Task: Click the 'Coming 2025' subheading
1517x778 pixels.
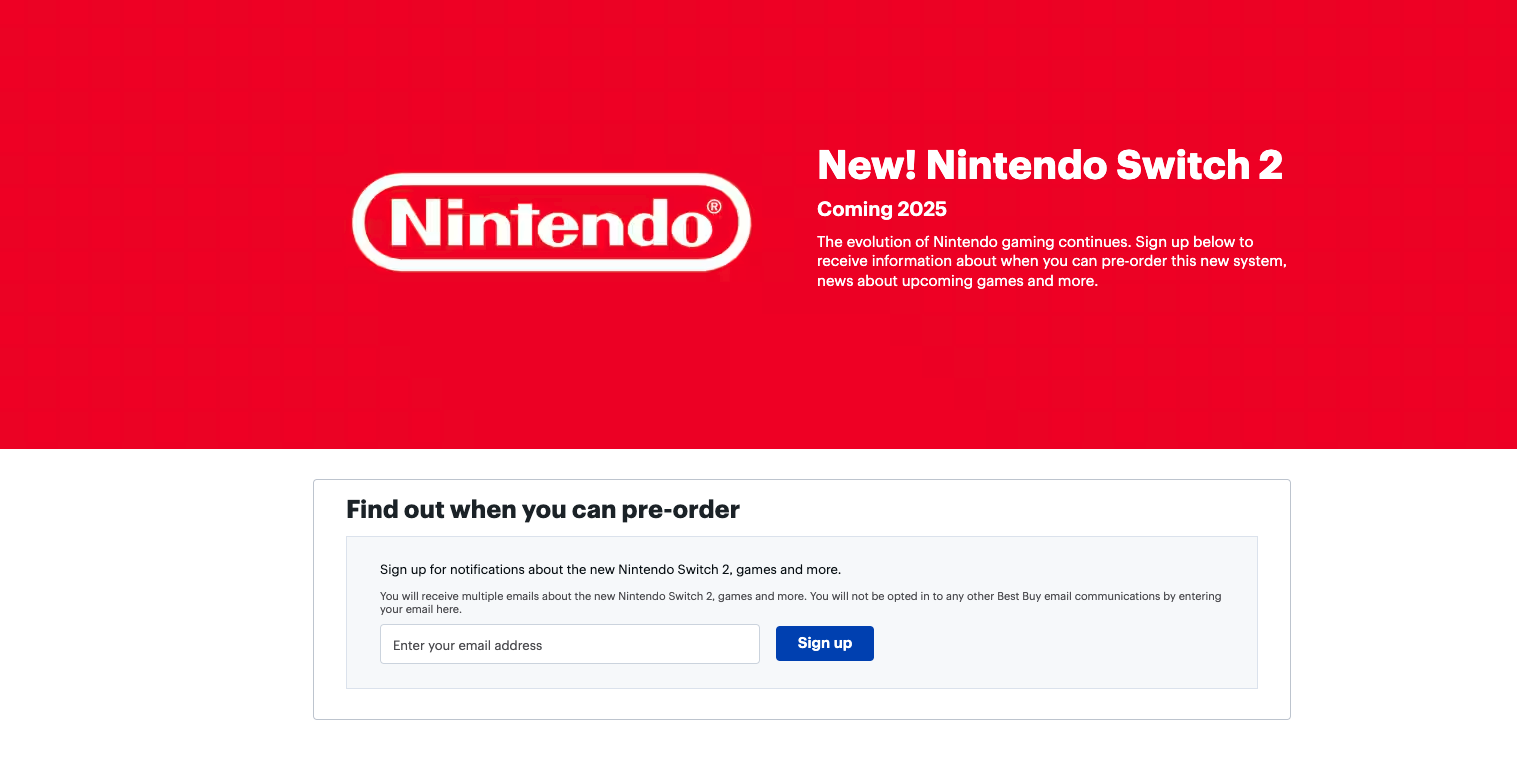Action: click(881, 209)
